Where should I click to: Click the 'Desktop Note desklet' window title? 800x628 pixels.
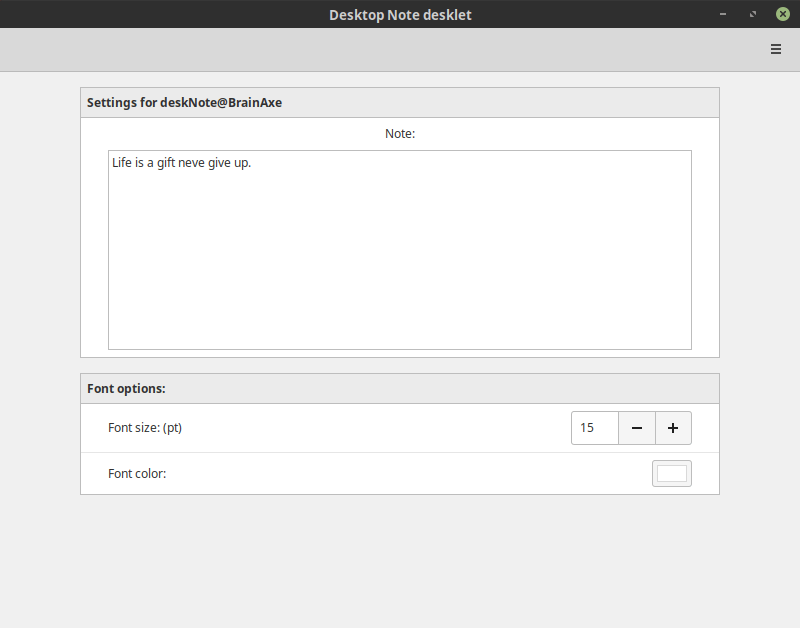coord(400,15)
